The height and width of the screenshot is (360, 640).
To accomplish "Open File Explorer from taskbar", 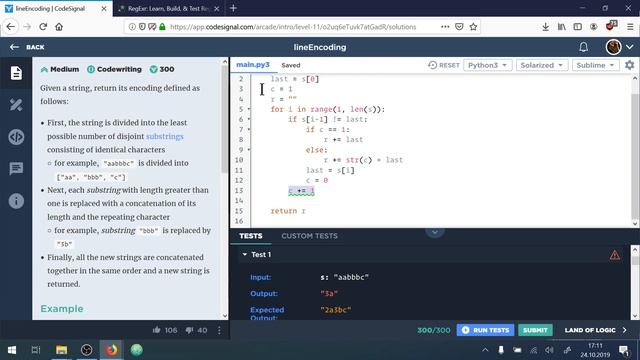I will tap(61, 350).
